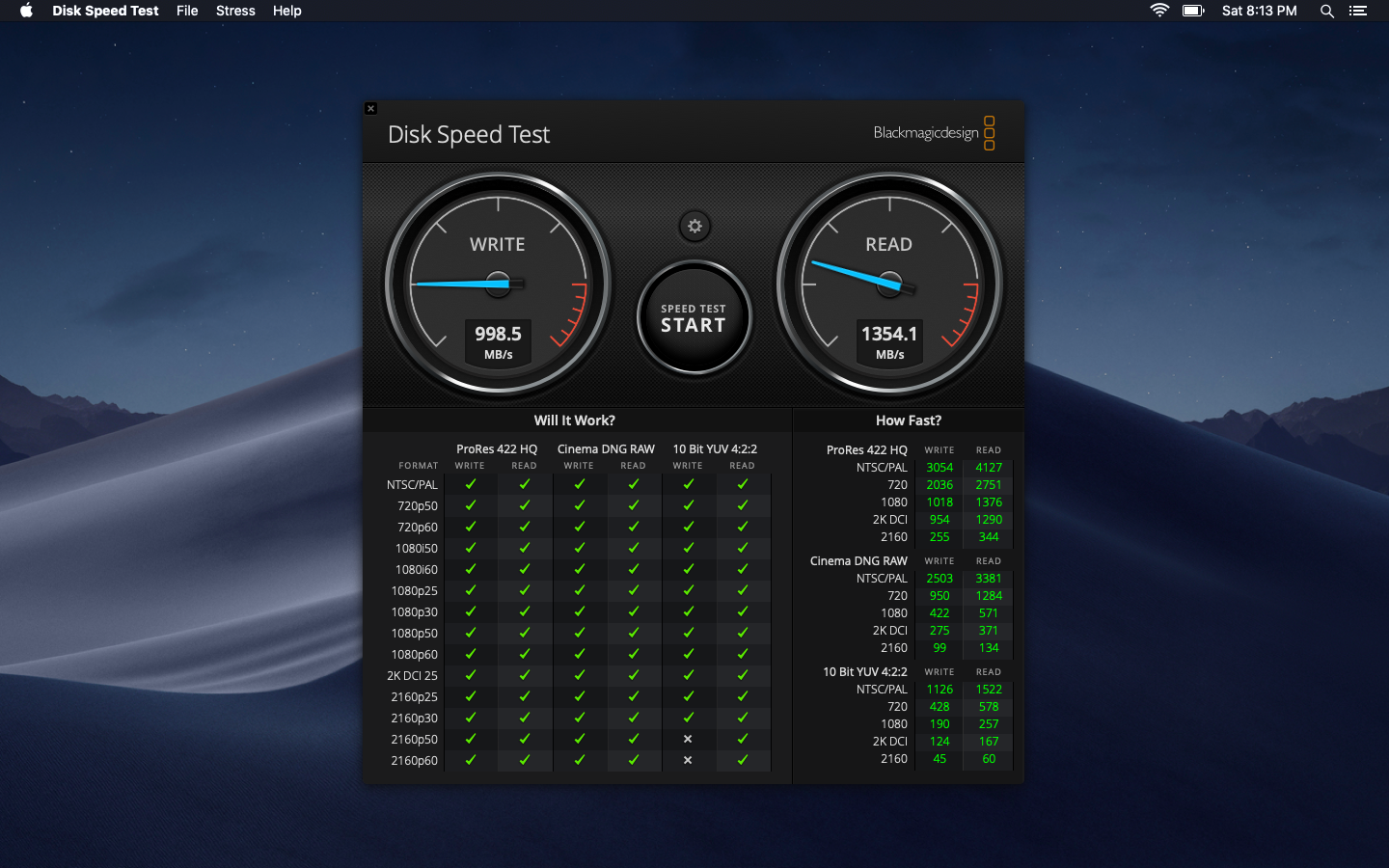Open the settings gear above Start button

pos(694,227)
